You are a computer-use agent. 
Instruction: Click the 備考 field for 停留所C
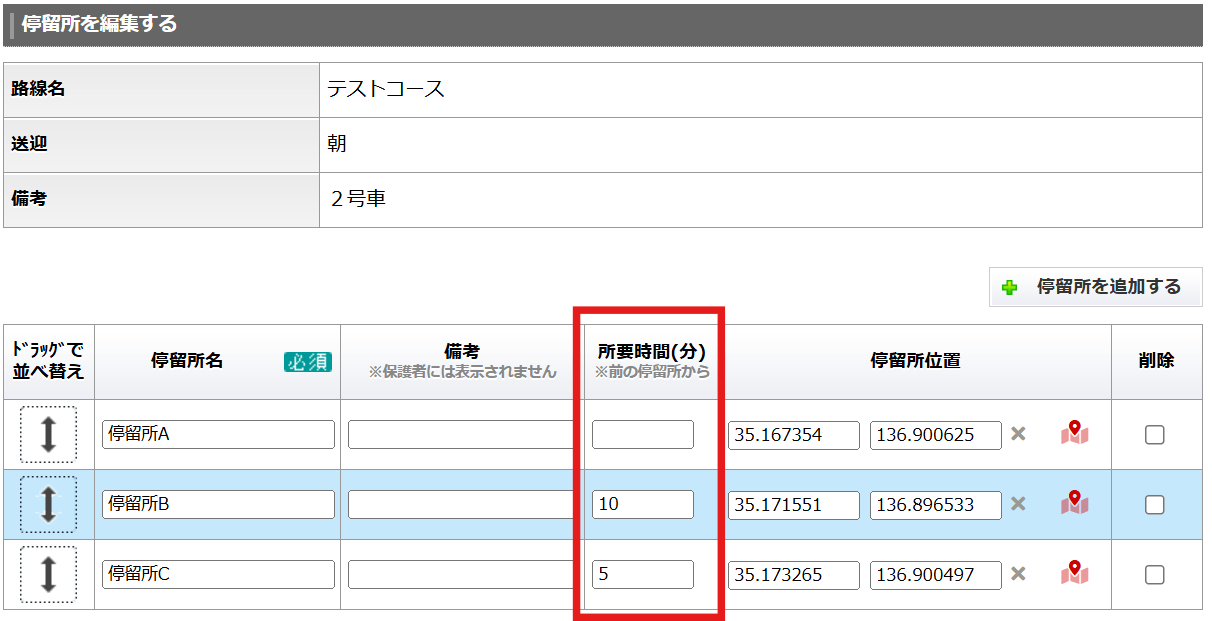point(462,575)
